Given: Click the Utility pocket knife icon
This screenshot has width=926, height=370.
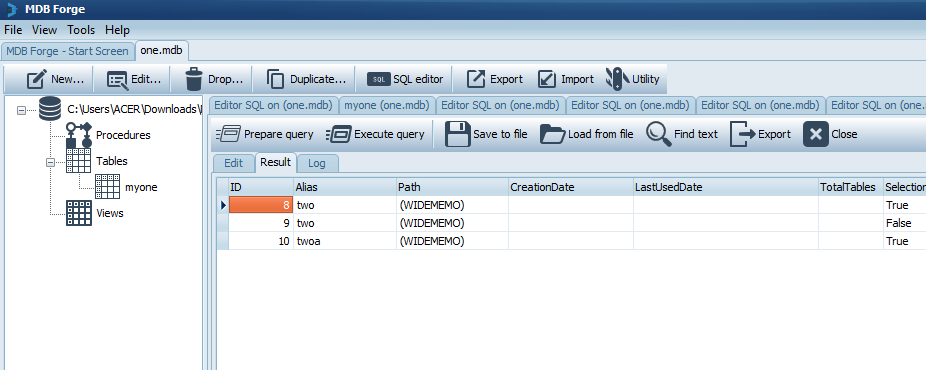Looking at the screenshot, I should tap(617, 79).
